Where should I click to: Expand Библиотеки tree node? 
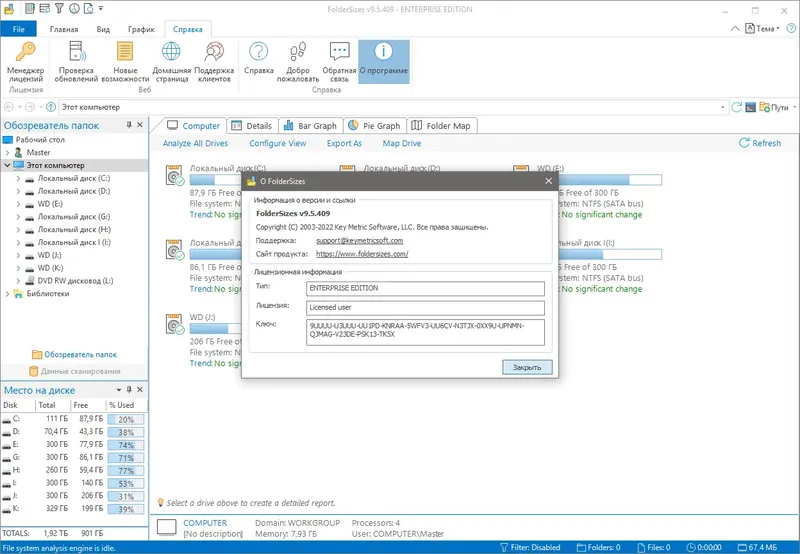(7, 294)
